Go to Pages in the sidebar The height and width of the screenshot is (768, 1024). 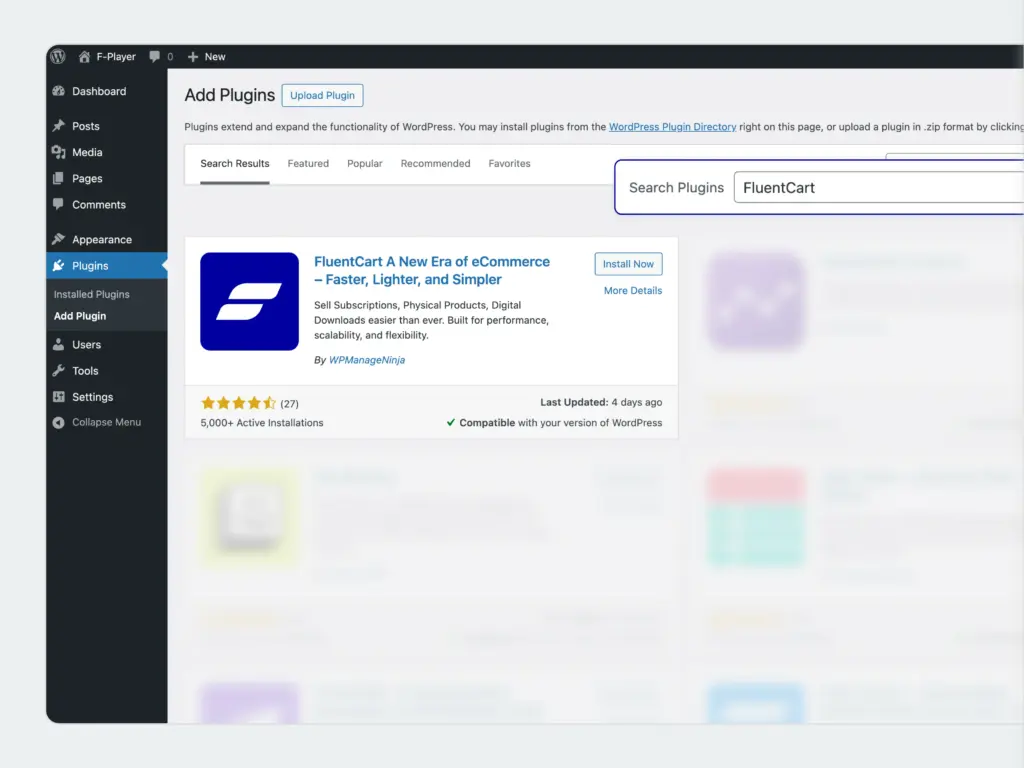[87, 178]
